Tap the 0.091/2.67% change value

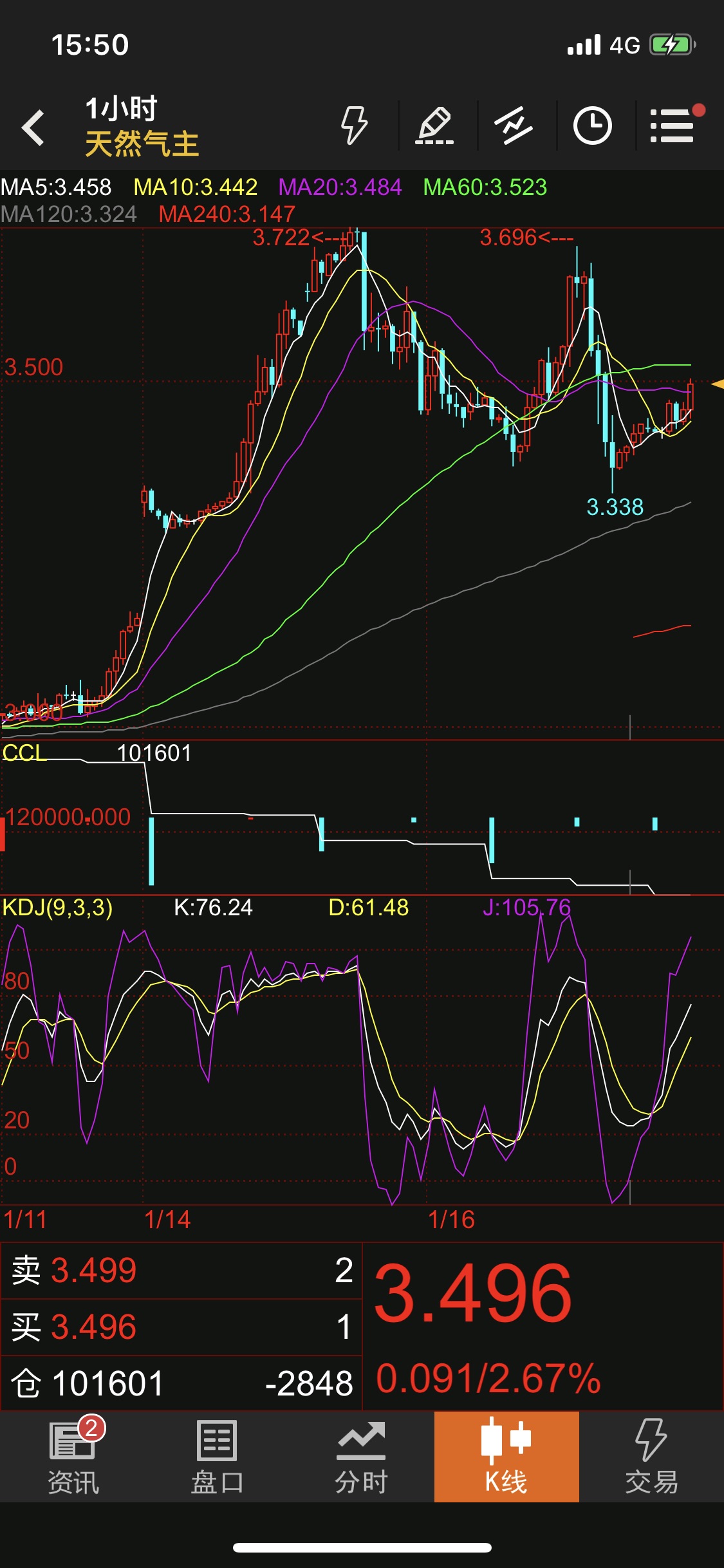[488, 1379]
